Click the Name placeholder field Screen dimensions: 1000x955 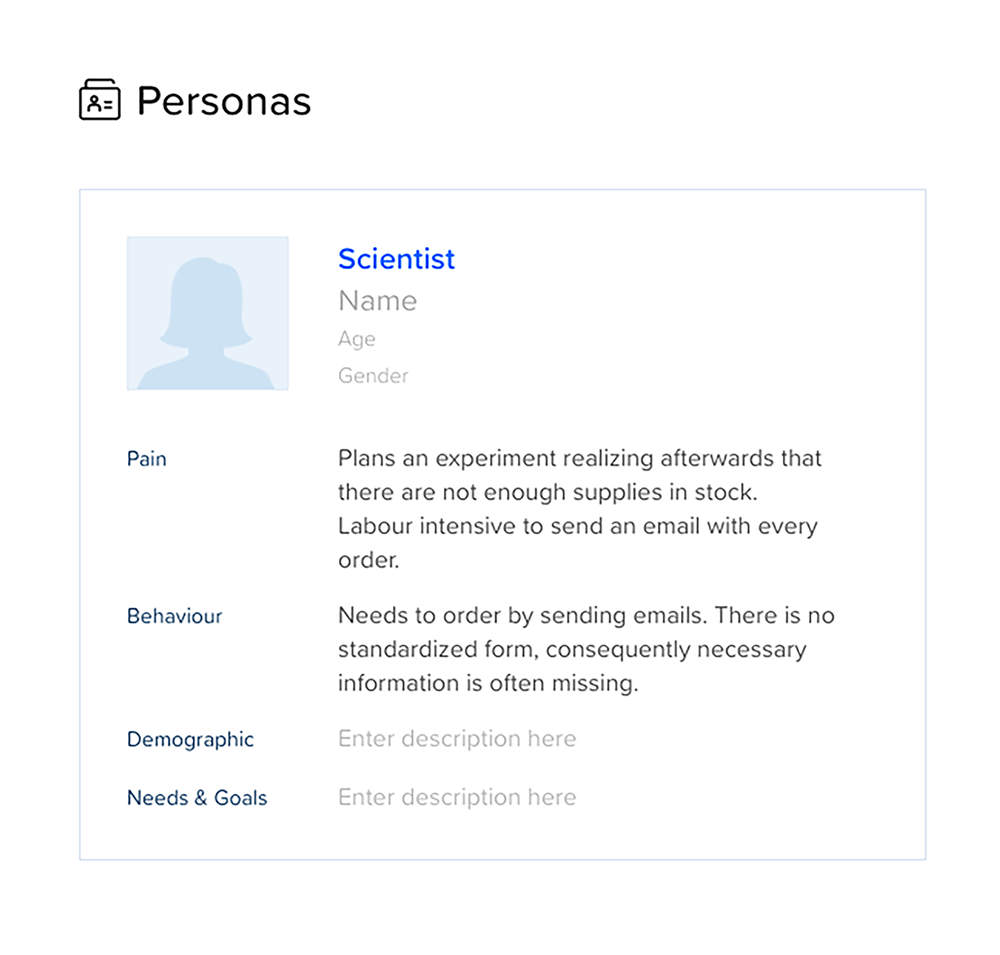tap(377, 301)
